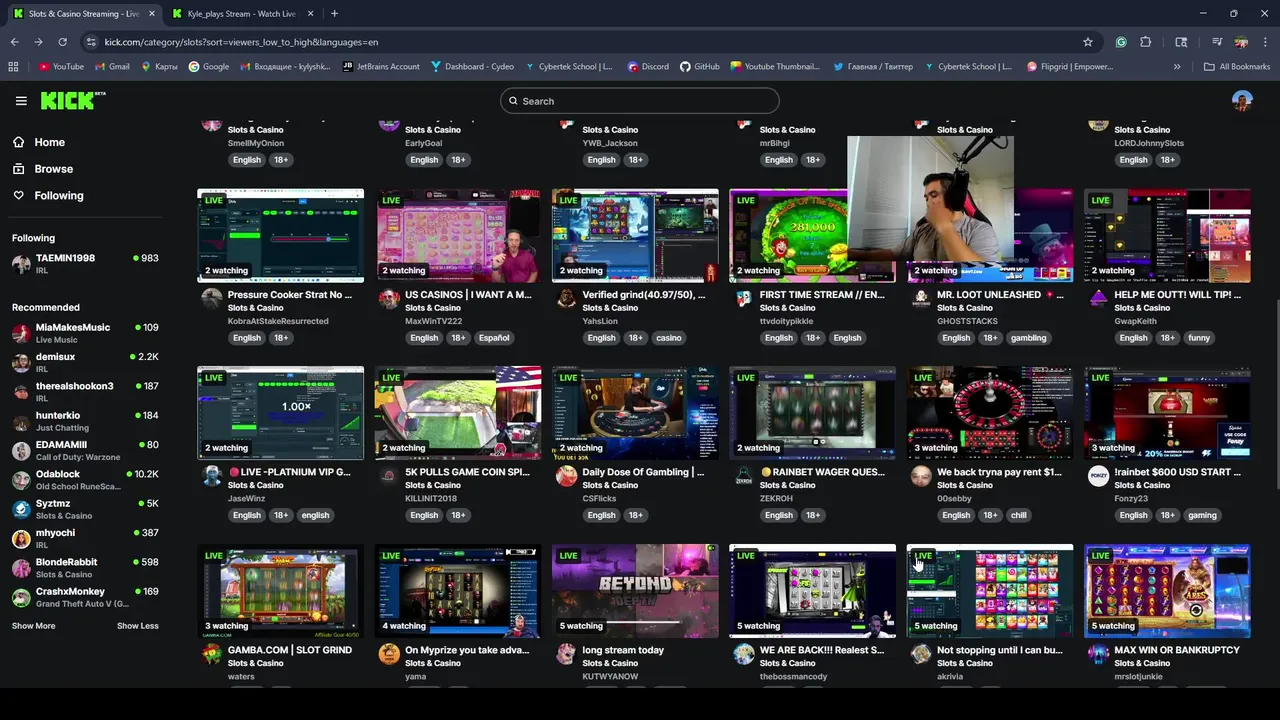The width and height of the screenshot is (1280, 720).
Task: Open the JetBrains Account bookmark
Action: 381,67
